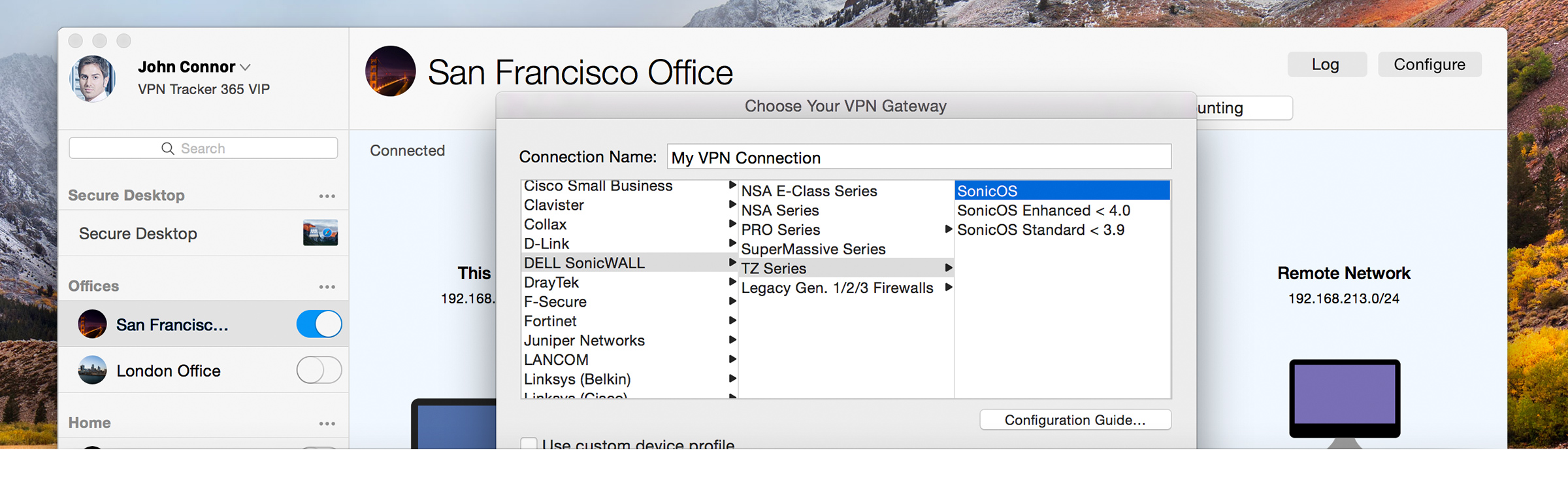This screenshot has height=478, width=1568.
Task: Enable the London Office connection toggle
Action: pyautogui.click(x=319, y=370)
